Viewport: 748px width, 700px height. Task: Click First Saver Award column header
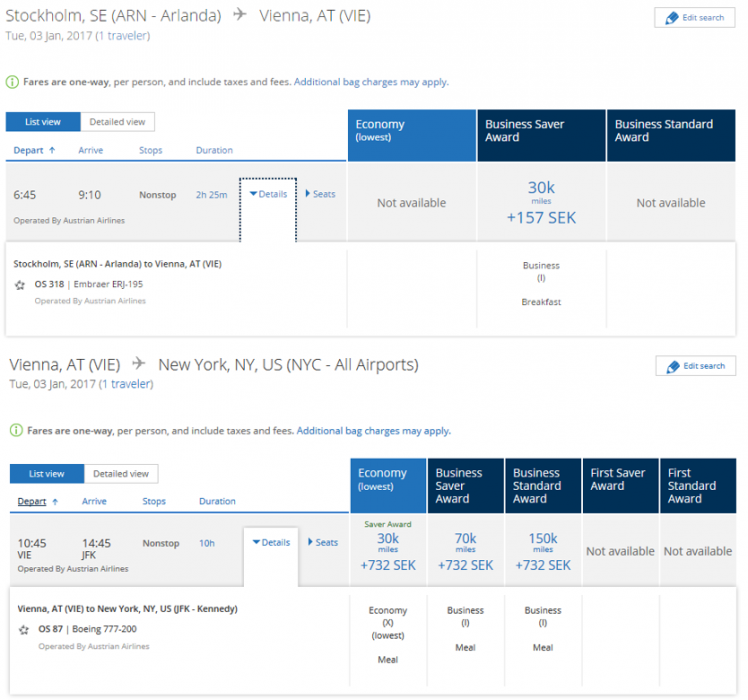pos(620,486)
